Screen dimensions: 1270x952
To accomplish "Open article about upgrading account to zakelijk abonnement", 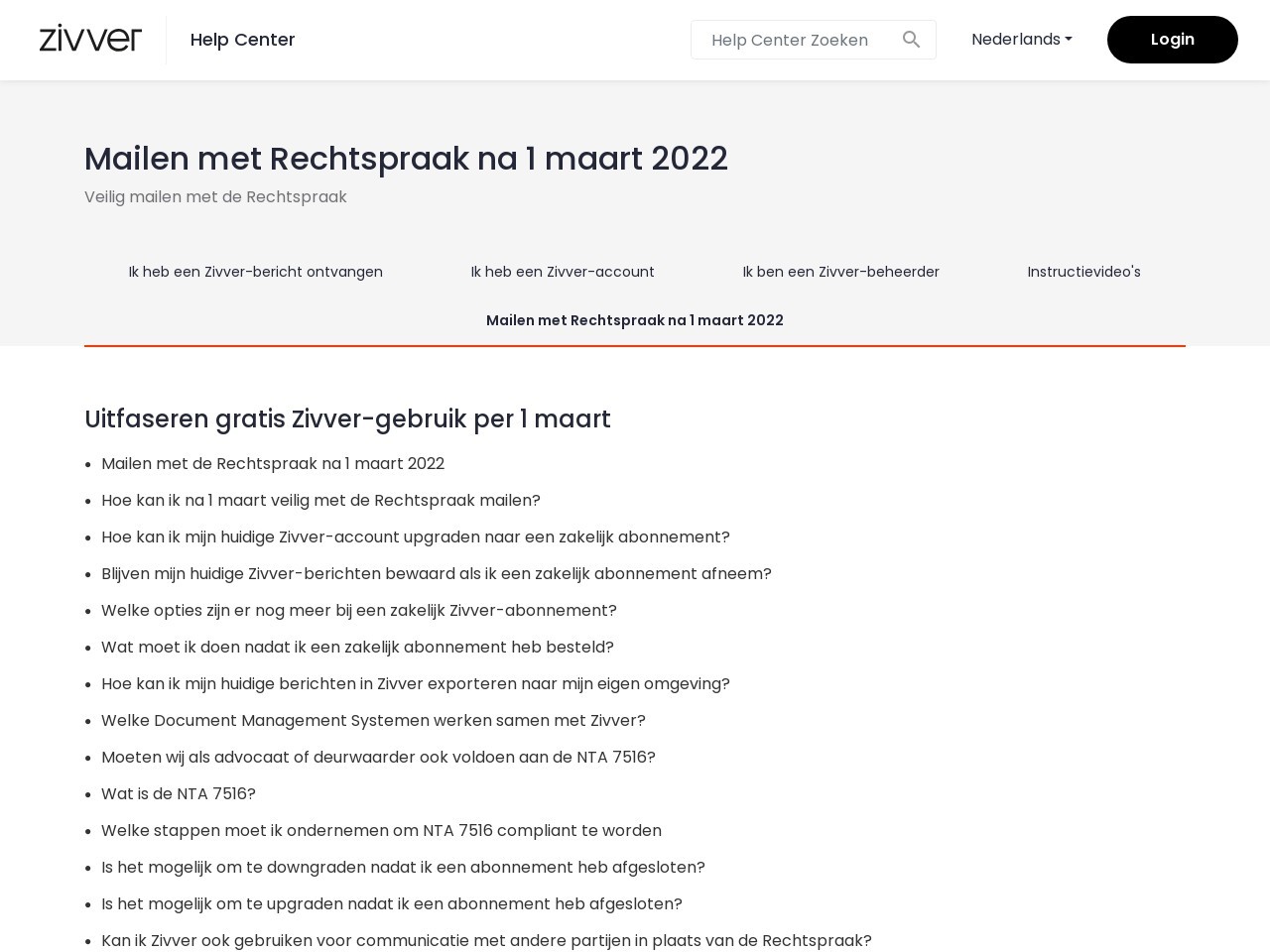I will pos(416,536).
